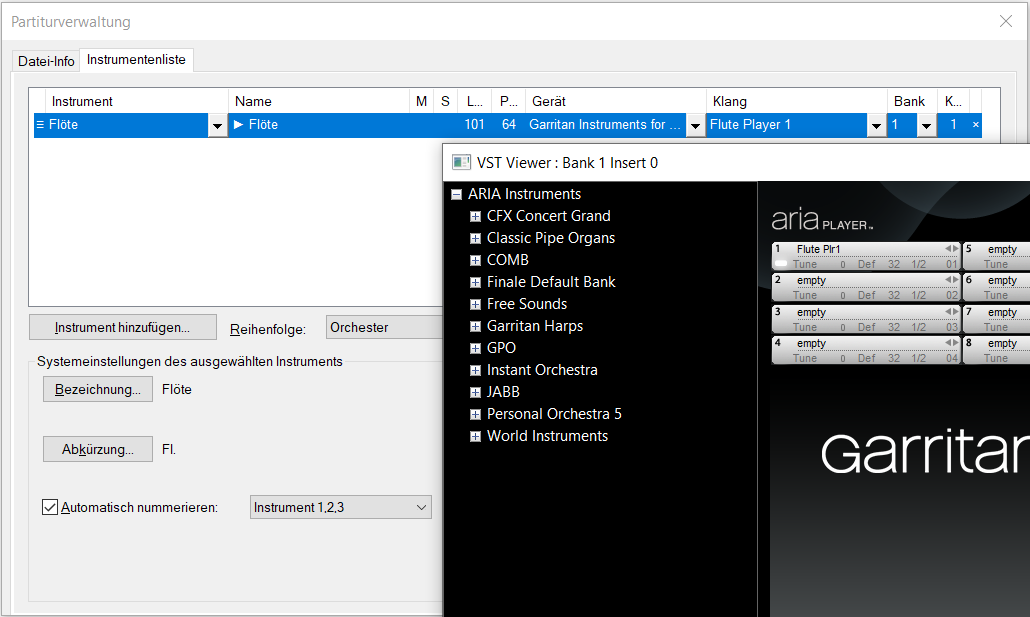Collapse the ARIA Instruments tree node
Image resolution: width=1030 pixels, height=617 pixels.
click(457, 194)
